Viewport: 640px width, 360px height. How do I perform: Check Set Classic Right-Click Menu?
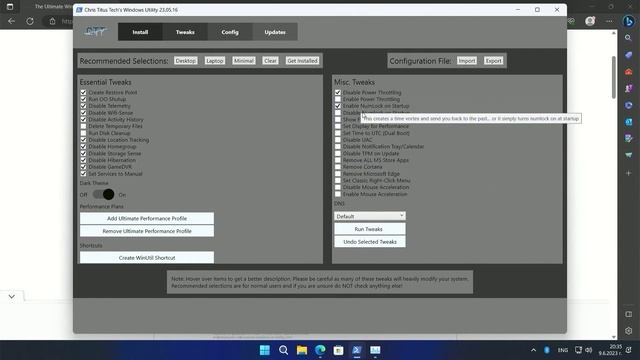tap(338, 180)
